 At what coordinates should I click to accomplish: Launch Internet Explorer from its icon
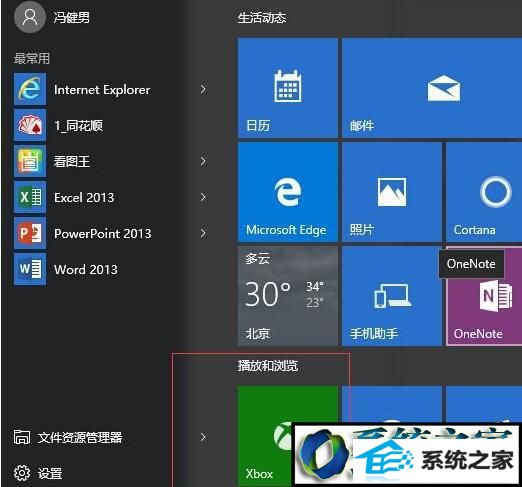[x=30, y=89]
